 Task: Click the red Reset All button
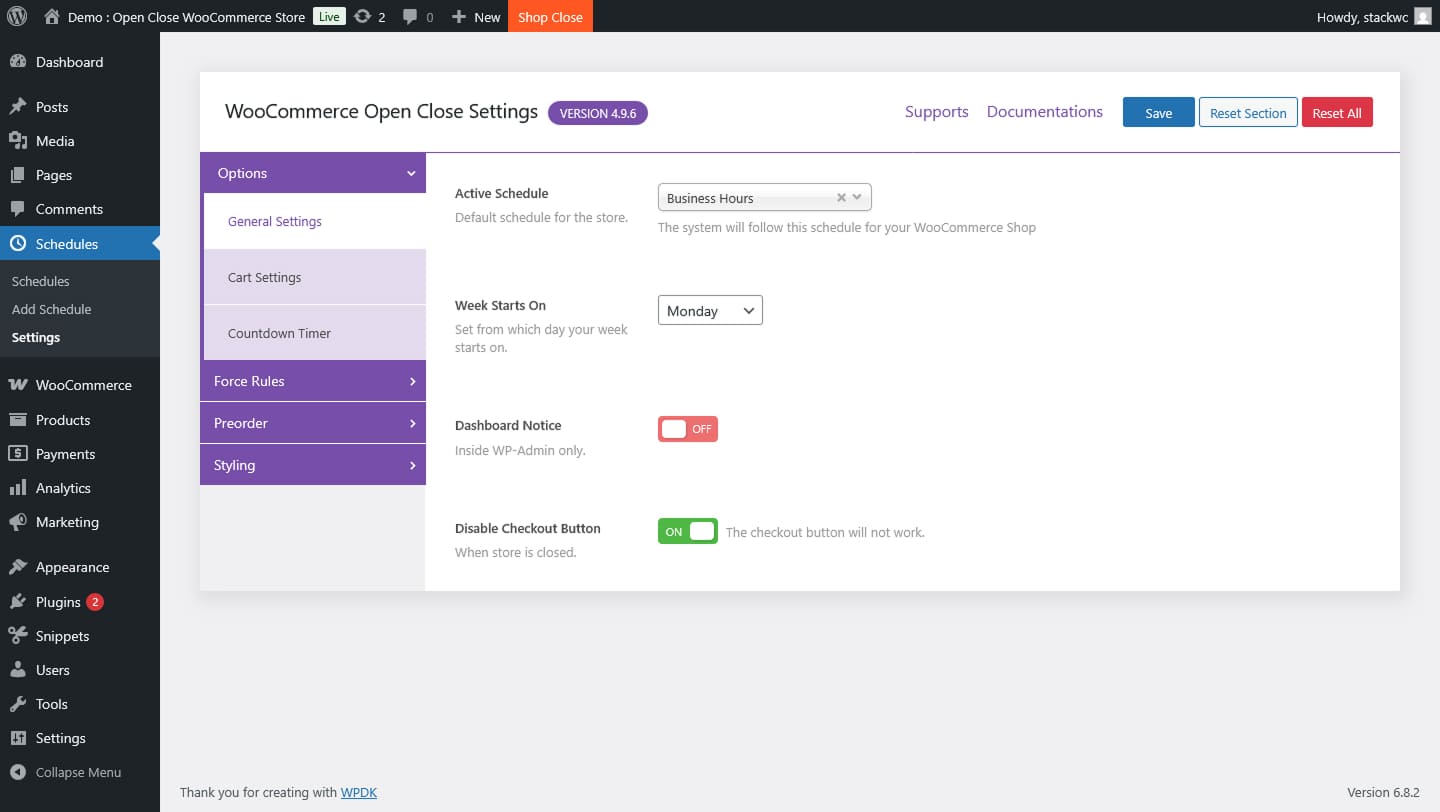click(1337, 112)
